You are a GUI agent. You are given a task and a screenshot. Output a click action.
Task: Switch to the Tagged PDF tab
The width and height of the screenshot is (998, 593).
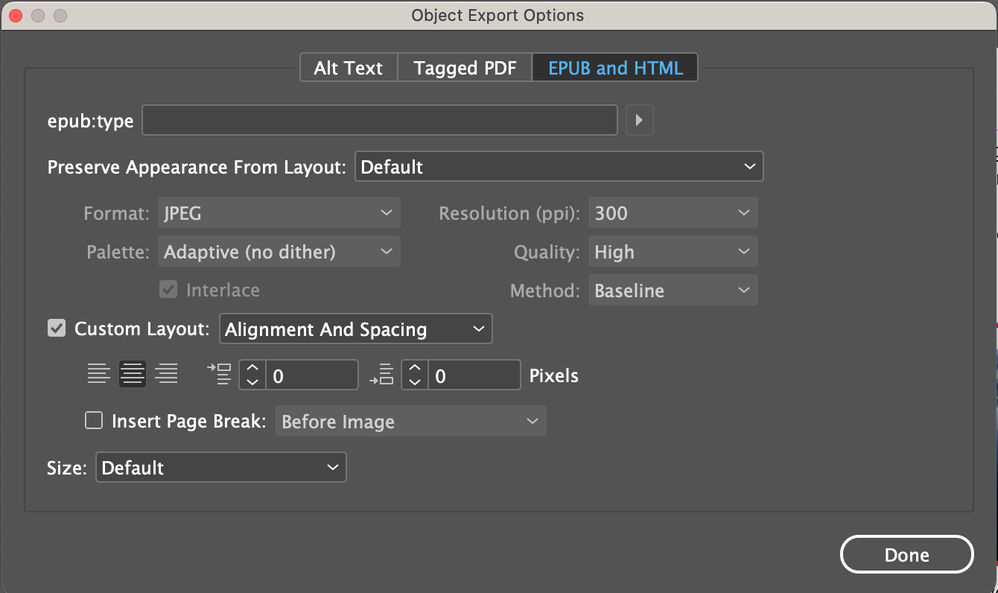(465, 68)
